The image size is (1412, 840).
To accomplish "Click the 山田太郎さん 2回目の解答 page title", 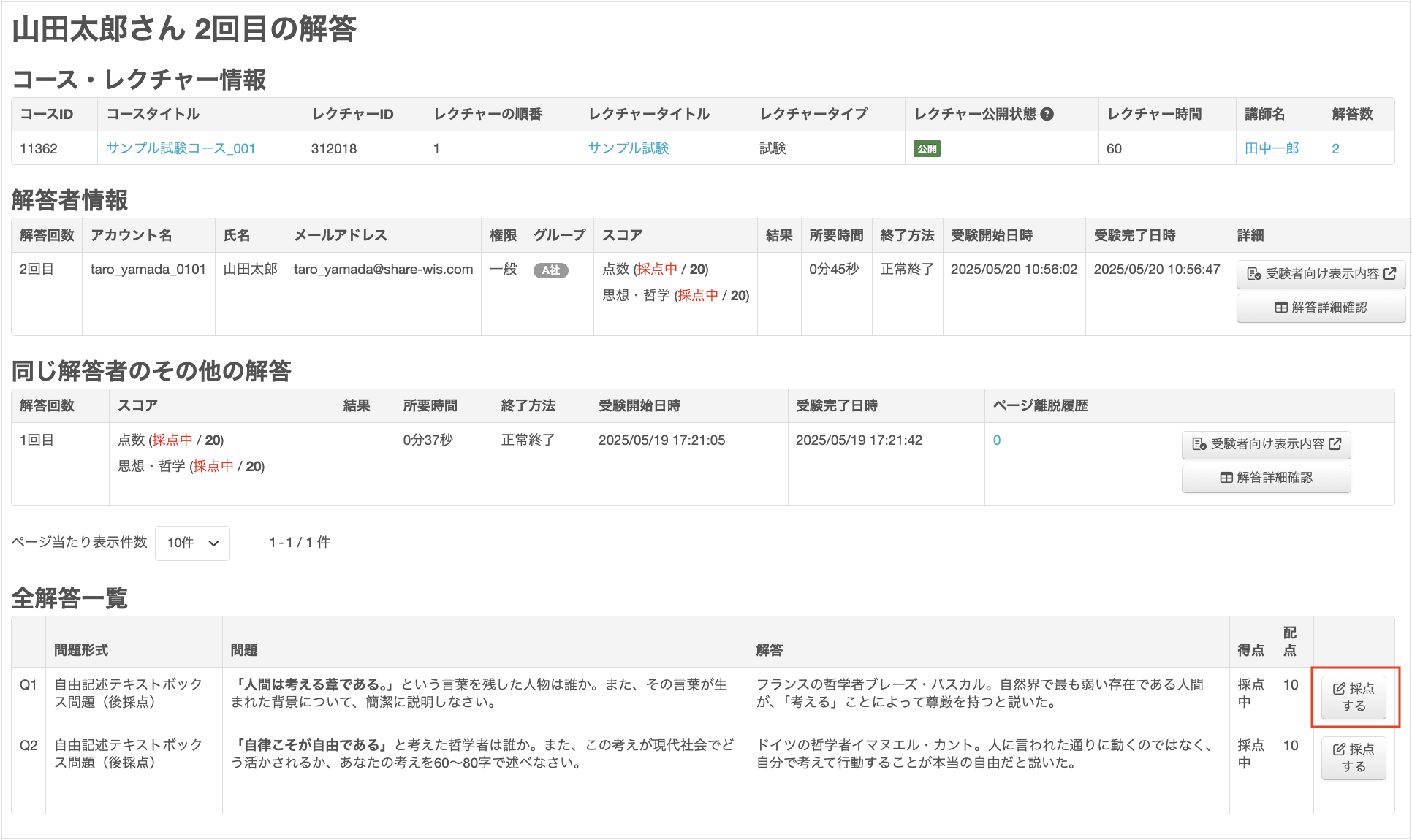I will [x=185, y=29].
